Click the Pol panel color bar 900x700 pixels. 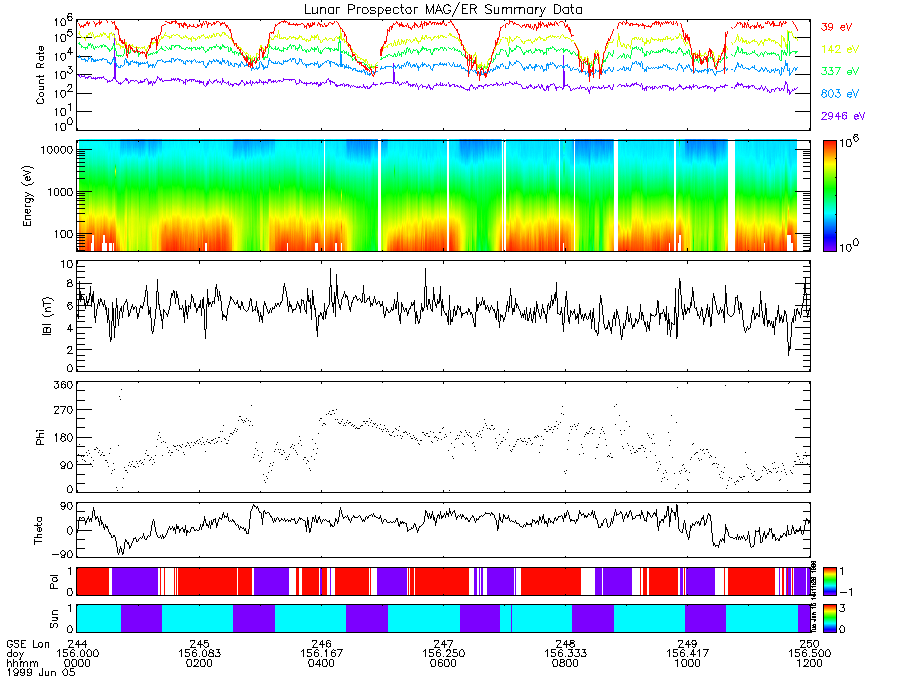[x=829, y=581]
